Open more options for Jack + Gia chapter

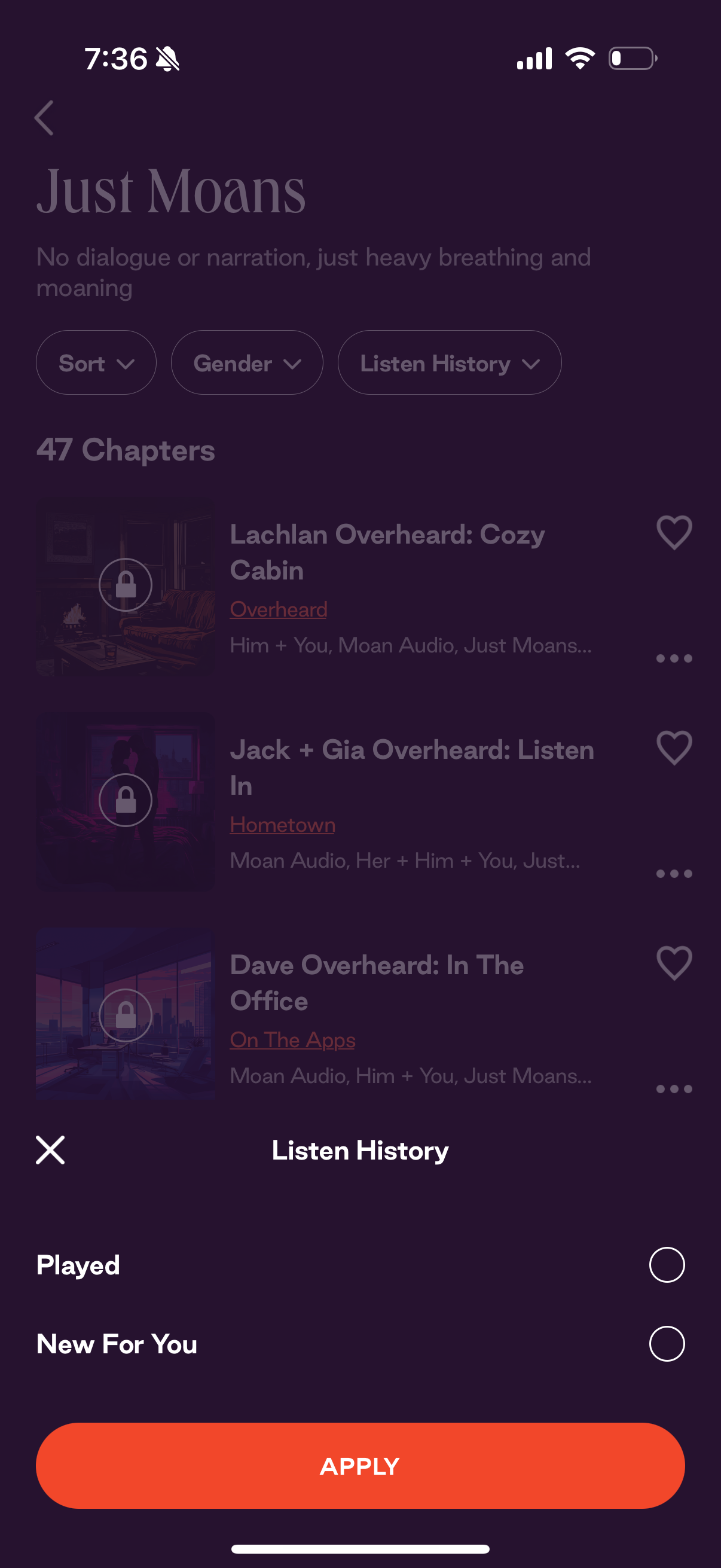point(674,874)
